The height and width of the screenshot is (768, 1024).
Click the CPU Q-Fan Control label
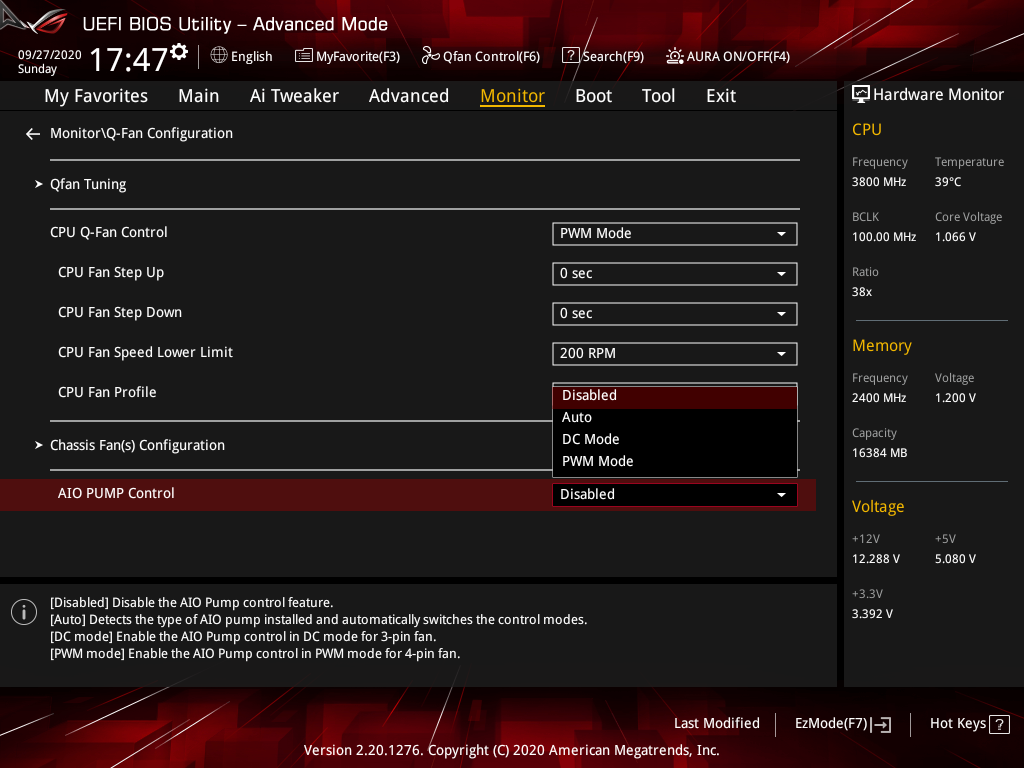[108, 232]
